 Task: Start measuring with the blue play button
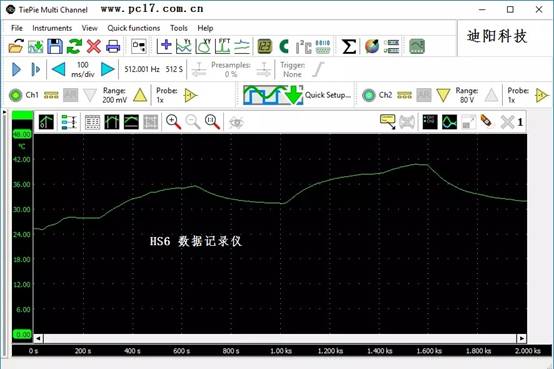(x=16, y=69)
